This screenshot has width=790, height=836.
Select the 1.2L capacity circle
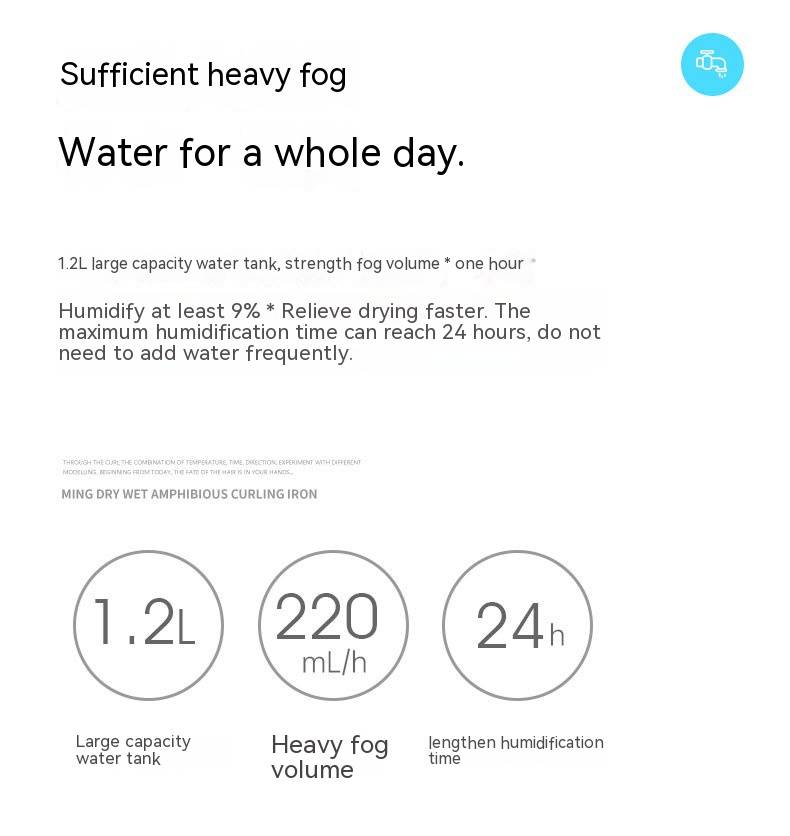[148, 625]
